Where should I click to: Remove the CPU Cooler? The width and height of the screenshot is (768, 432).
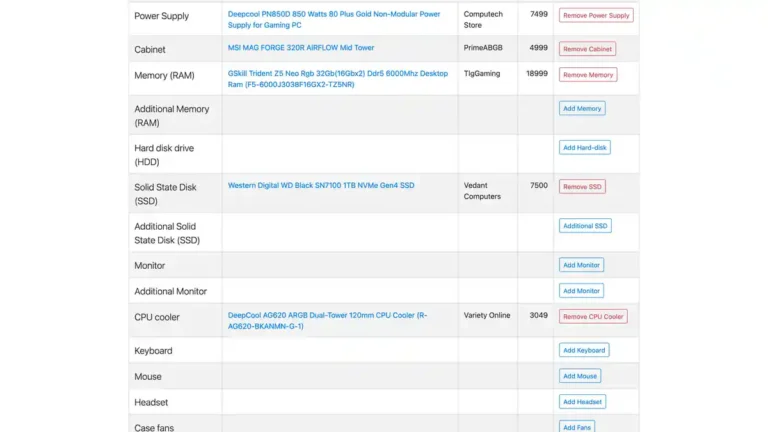point(593,317)
